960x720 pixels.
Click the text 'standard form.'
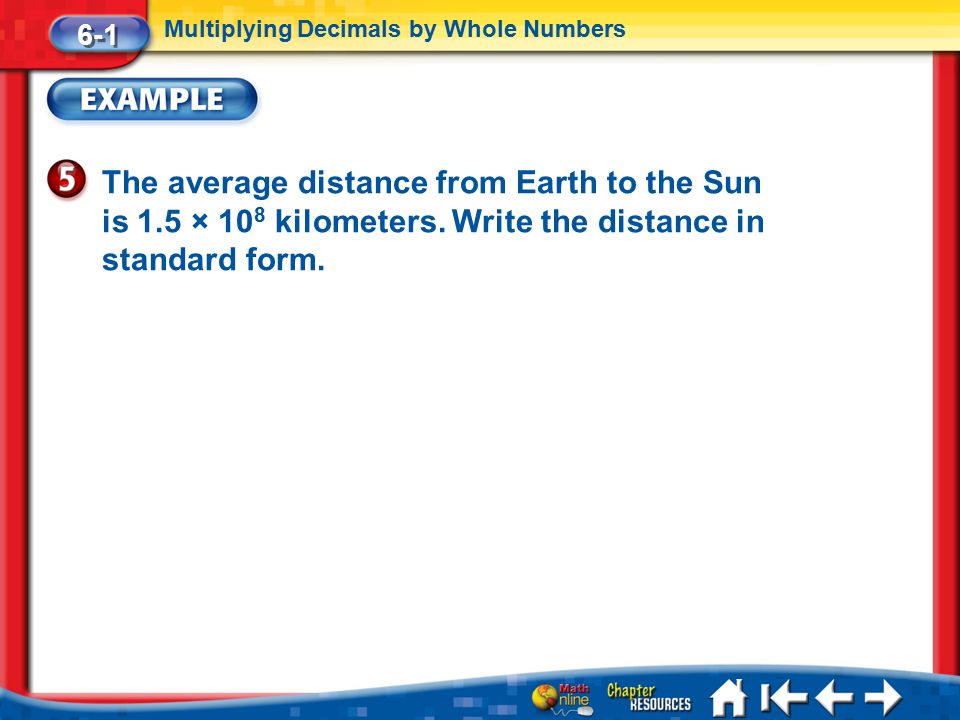[213, 260]
